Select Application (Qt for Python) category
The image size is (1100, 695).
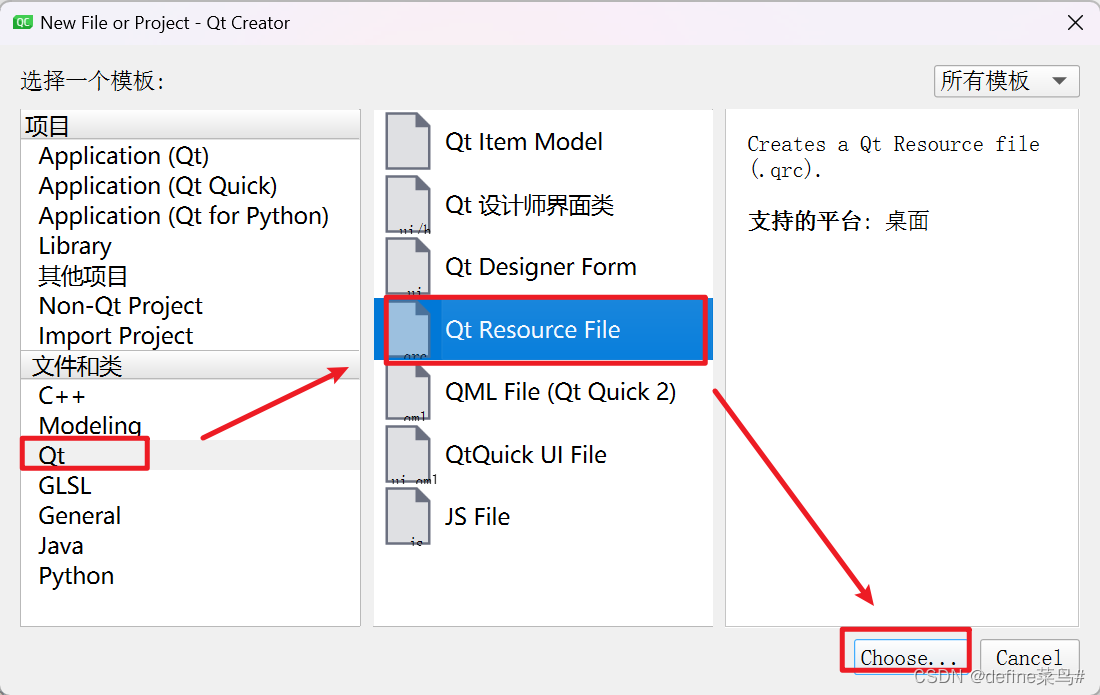(x=190, y=216)
